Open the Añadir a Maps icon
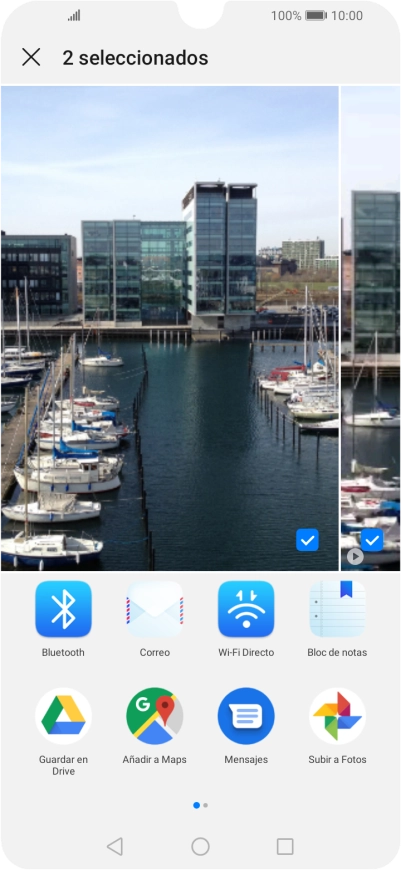Image resolution: width=401 pixels, height=870 pixels. (x=155, y=716)
